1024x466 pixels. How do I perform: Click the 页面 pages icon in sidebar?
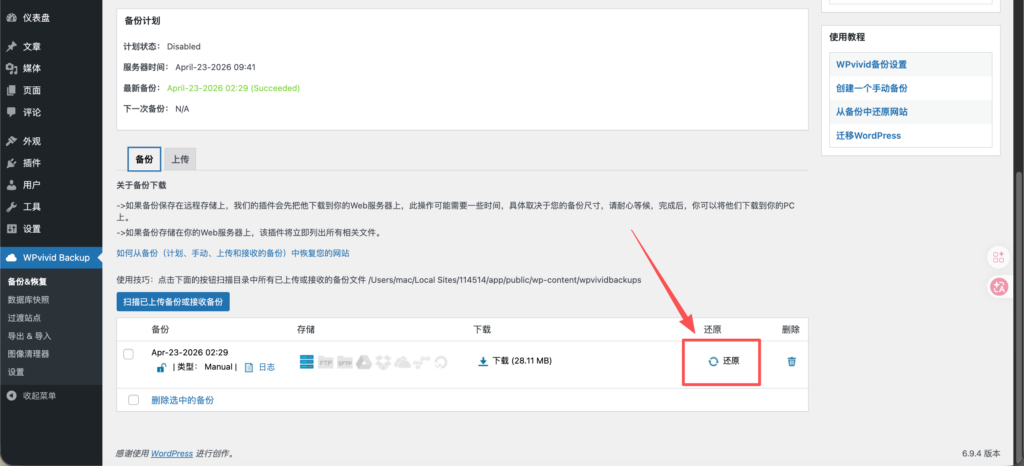click(x=11, y=91)
